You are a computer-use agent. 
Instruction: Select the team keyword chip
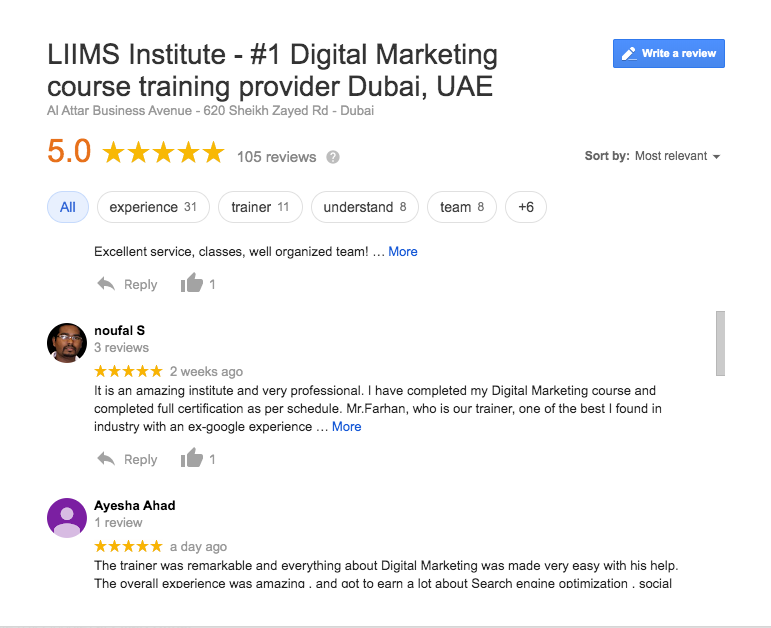click(462, 207)
